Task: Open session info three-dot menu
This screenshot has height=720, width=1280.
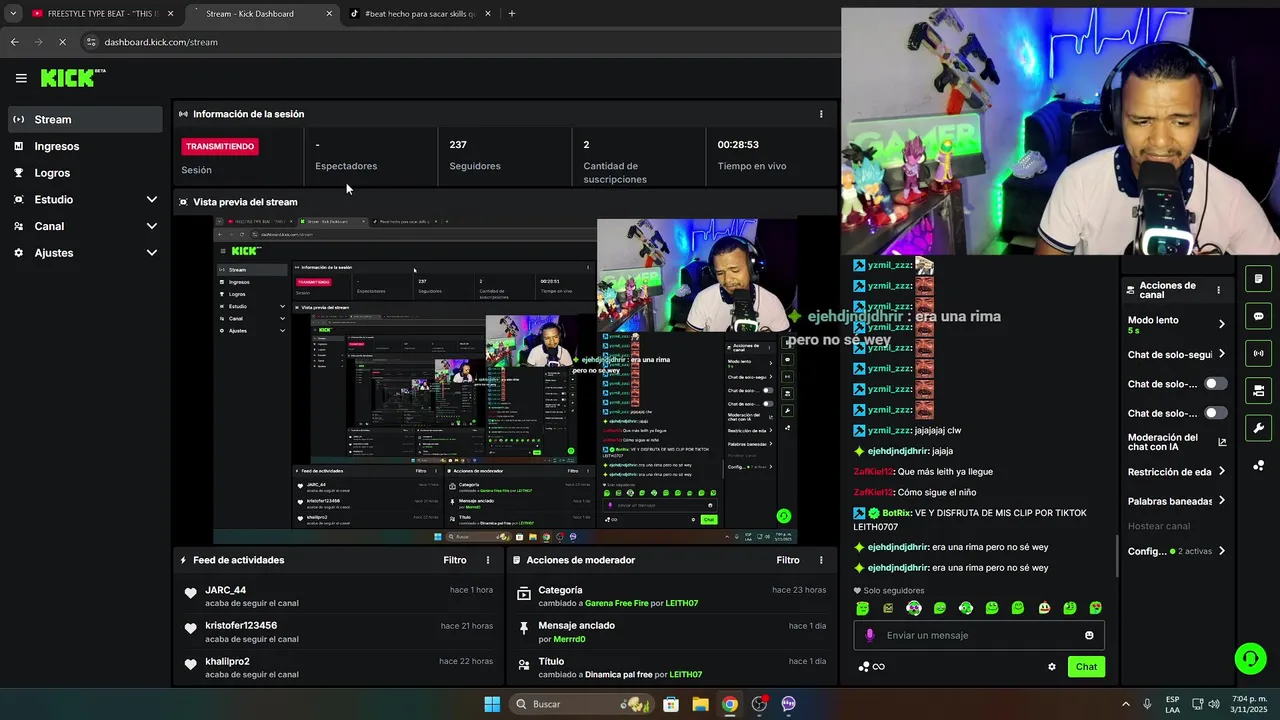Action: 821,114
